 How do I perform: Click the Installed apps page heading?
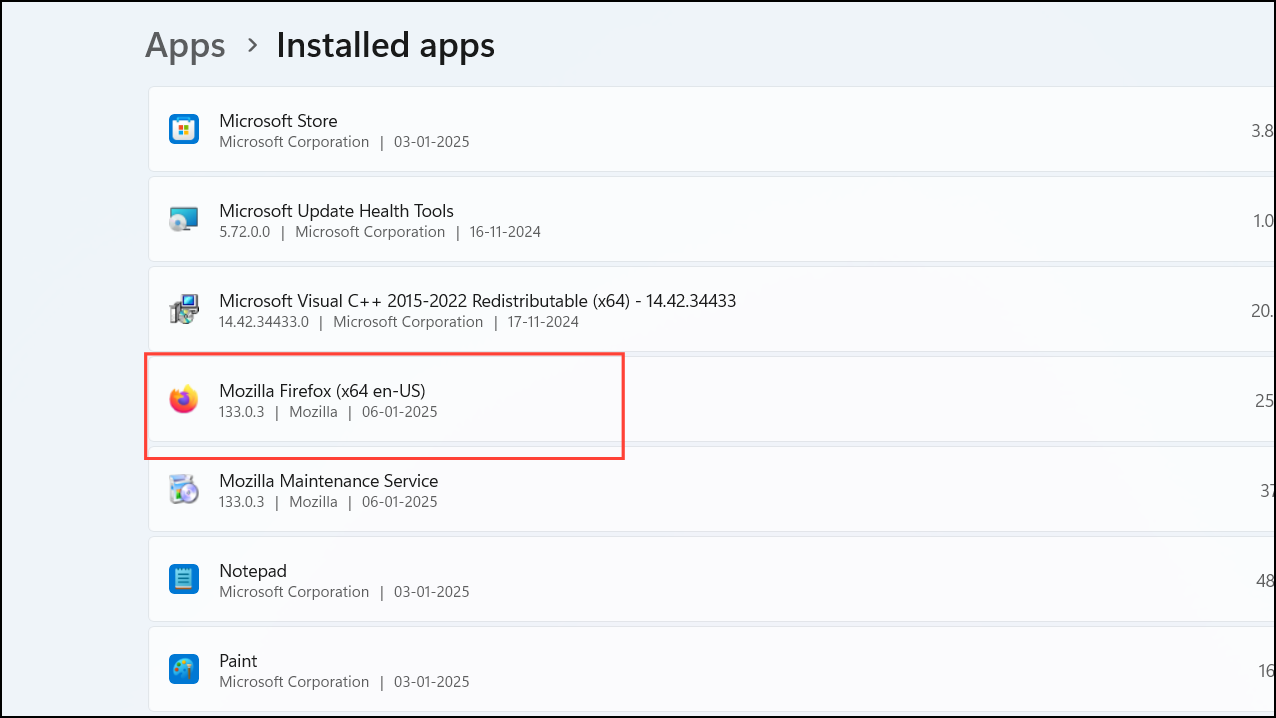(x=385, y=45)
